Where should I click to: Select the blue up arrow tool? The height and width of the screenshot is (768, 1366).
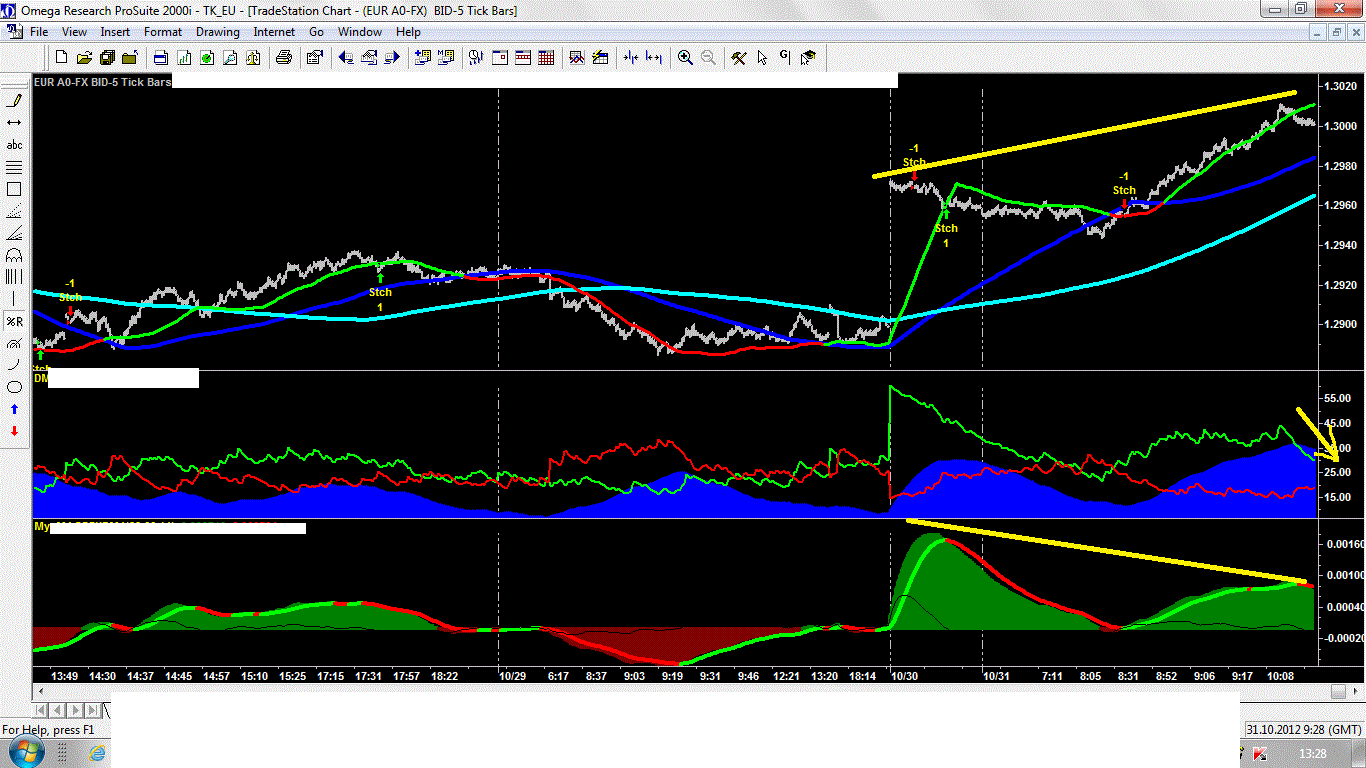pos(14,409)
